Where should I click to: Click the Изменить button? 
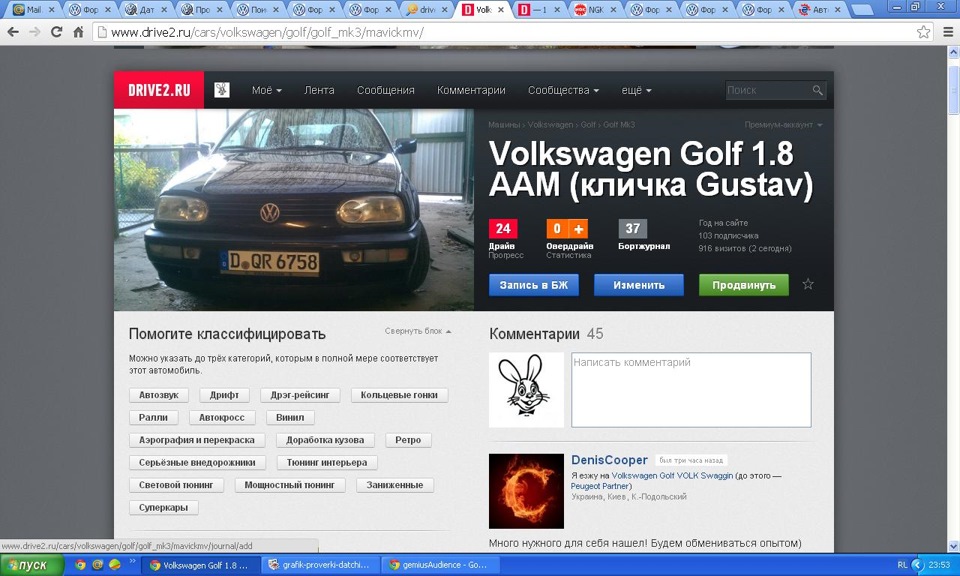639,285
